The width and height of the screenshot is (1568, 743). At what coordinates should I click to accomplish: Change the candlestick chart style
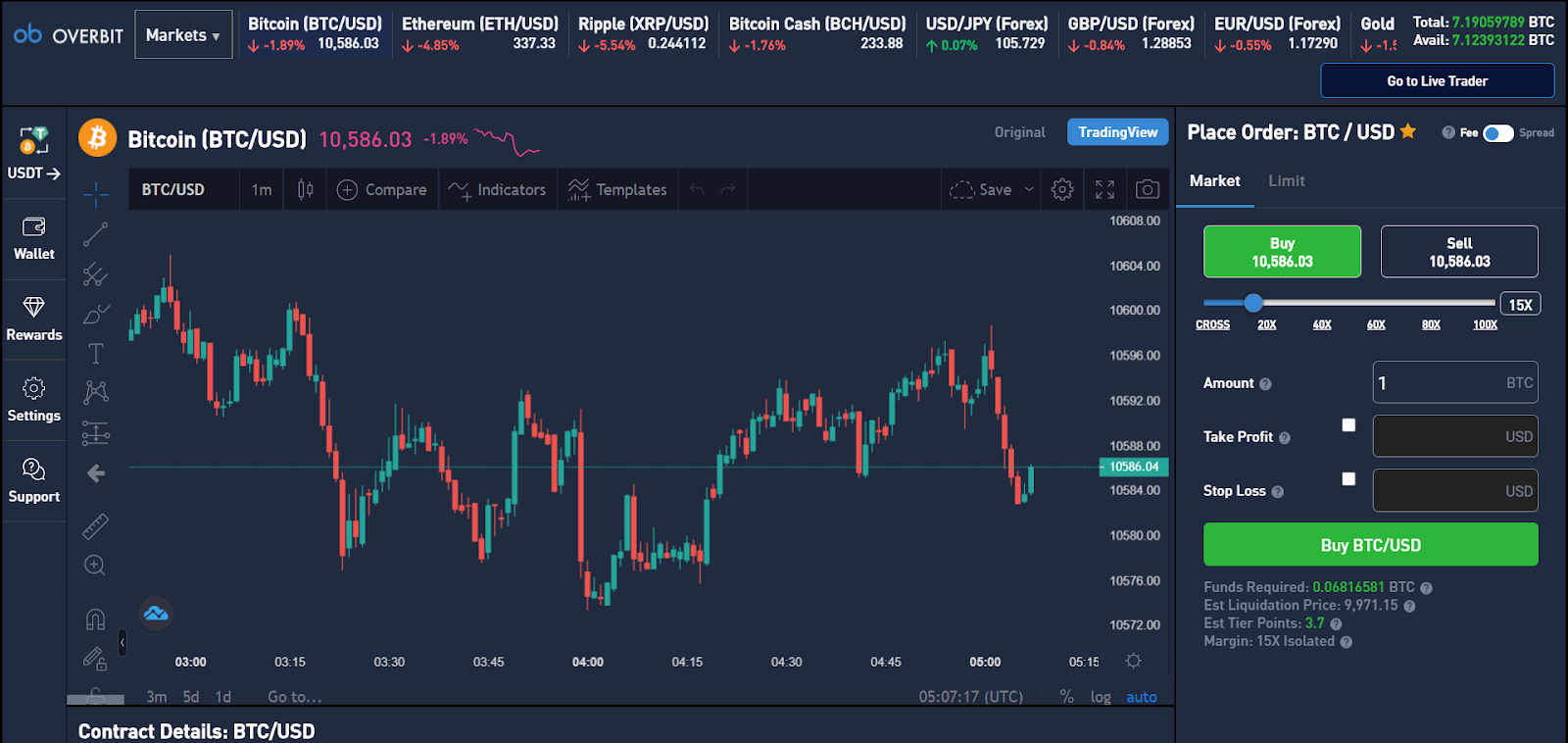tap(305, 189)
